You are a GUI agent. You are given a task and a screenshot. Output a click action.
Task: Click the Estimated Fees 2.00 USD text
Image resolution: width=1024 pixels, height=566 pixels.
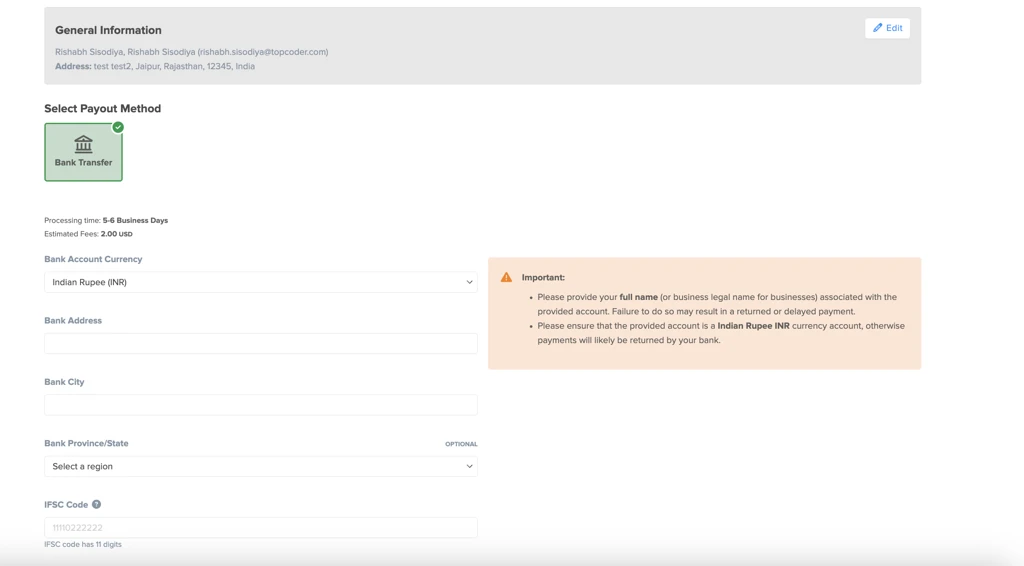(x=88, y=234)
